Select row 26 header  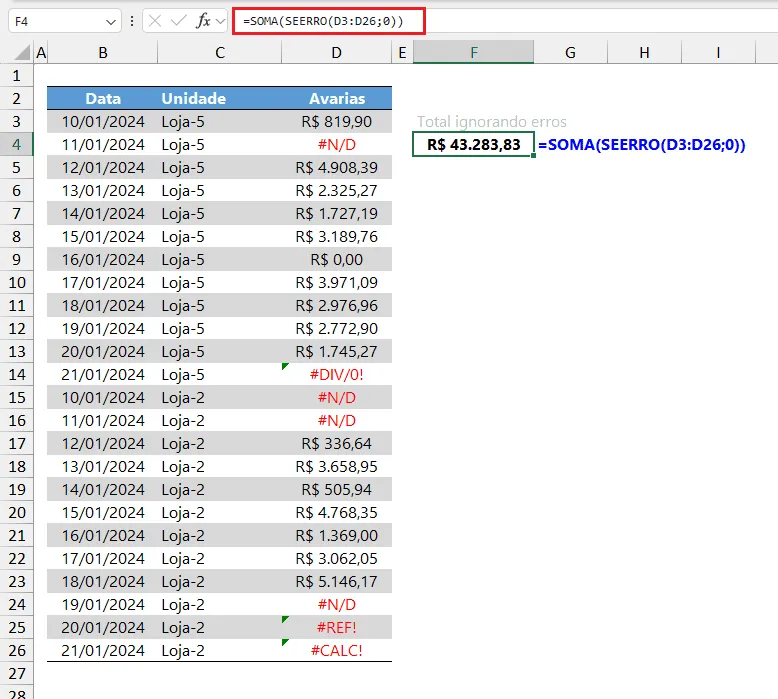pos(16,650)
